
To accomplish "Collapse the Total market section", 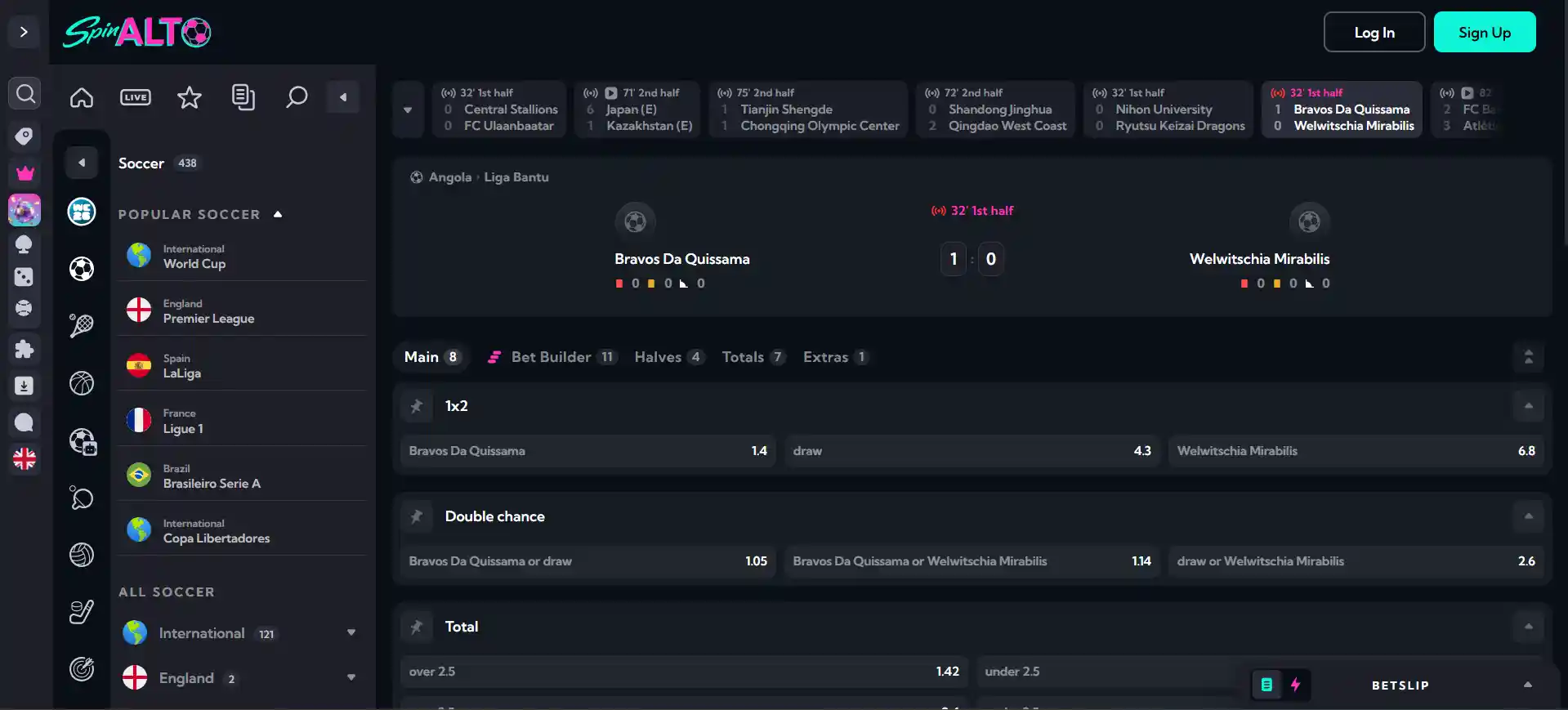I will pyautogui.click(x=1528, y=627).
